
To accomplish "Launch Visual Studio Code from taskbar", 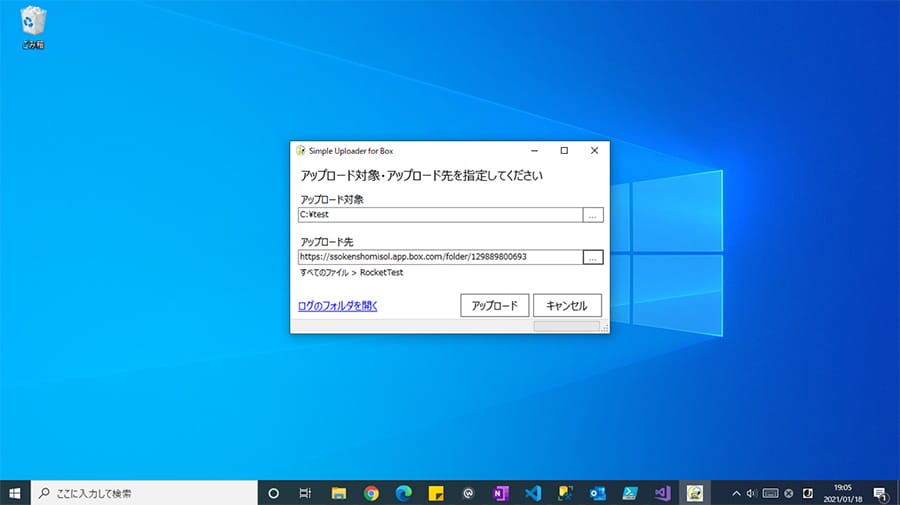I will click(532, 493).
